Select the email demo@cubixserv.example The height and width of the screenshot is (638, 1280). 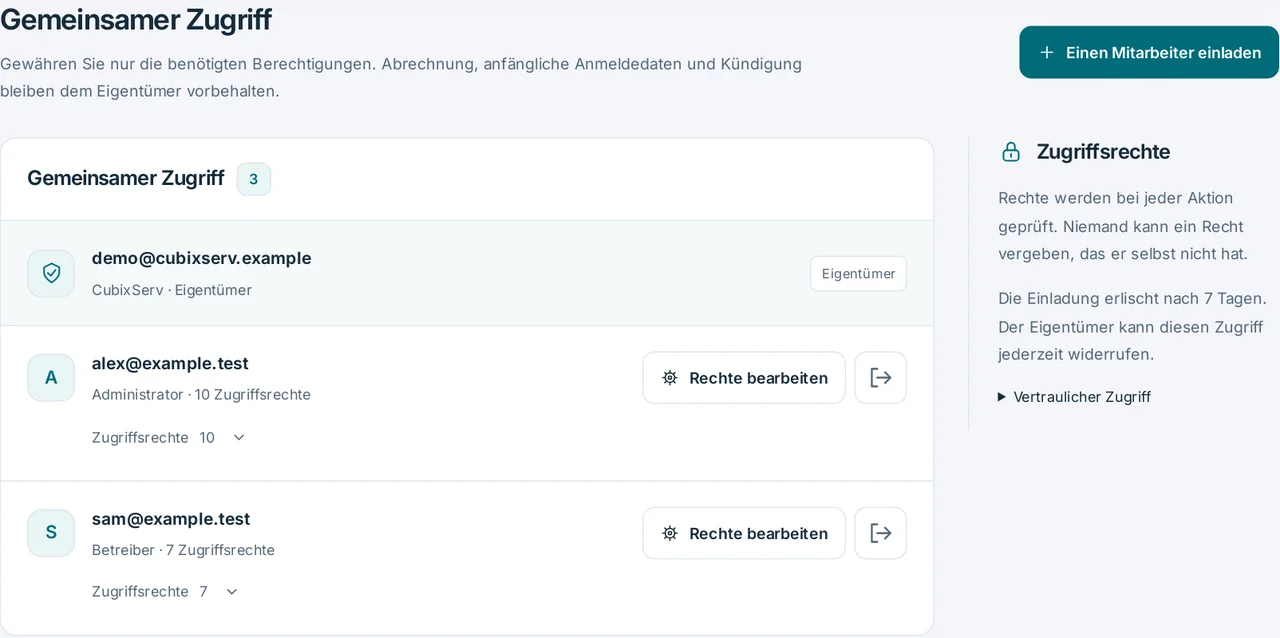click(x=201, y=258)
